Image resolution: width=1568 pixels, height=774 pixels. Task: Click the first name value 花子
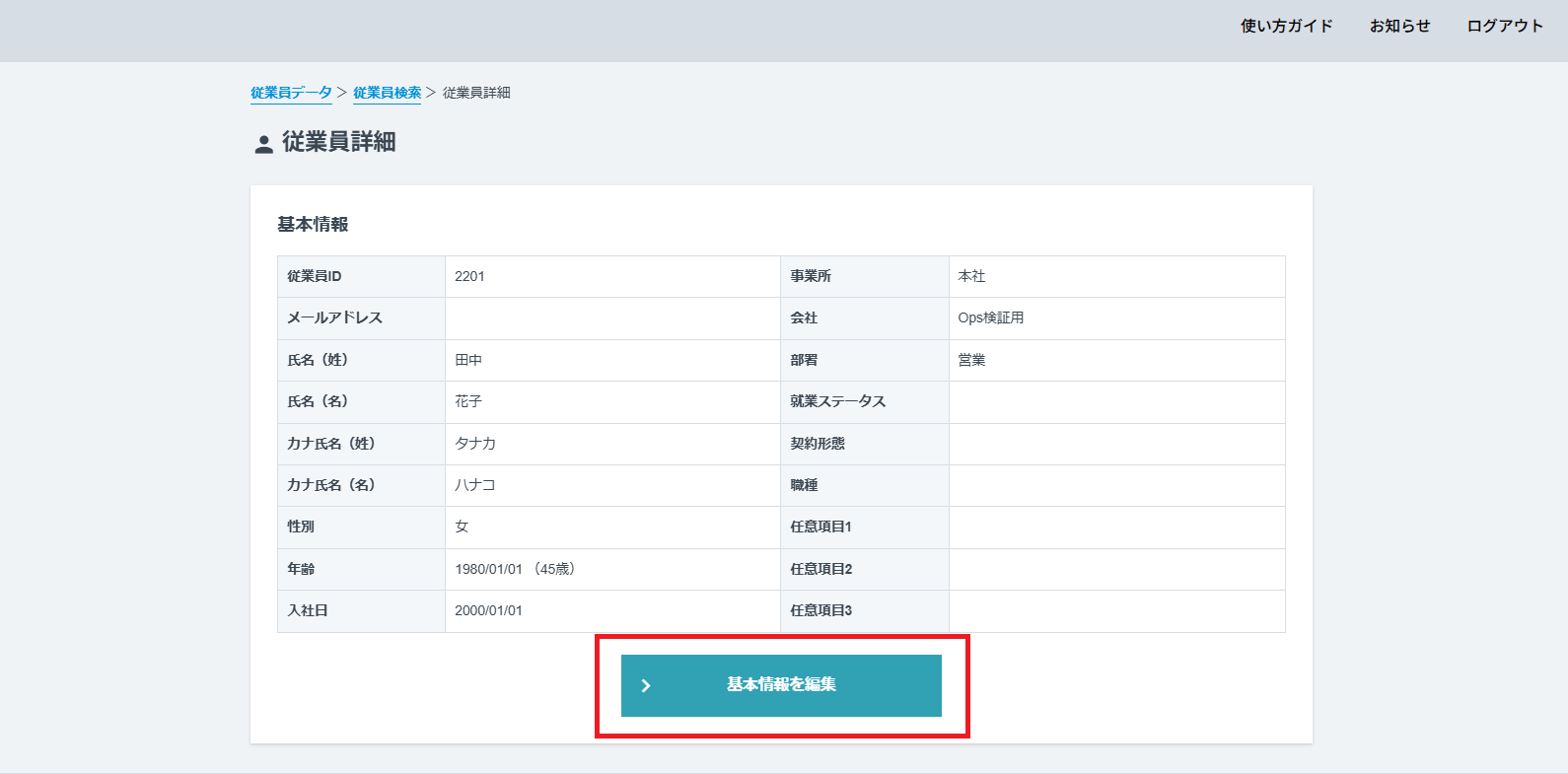tap(468, 402)
